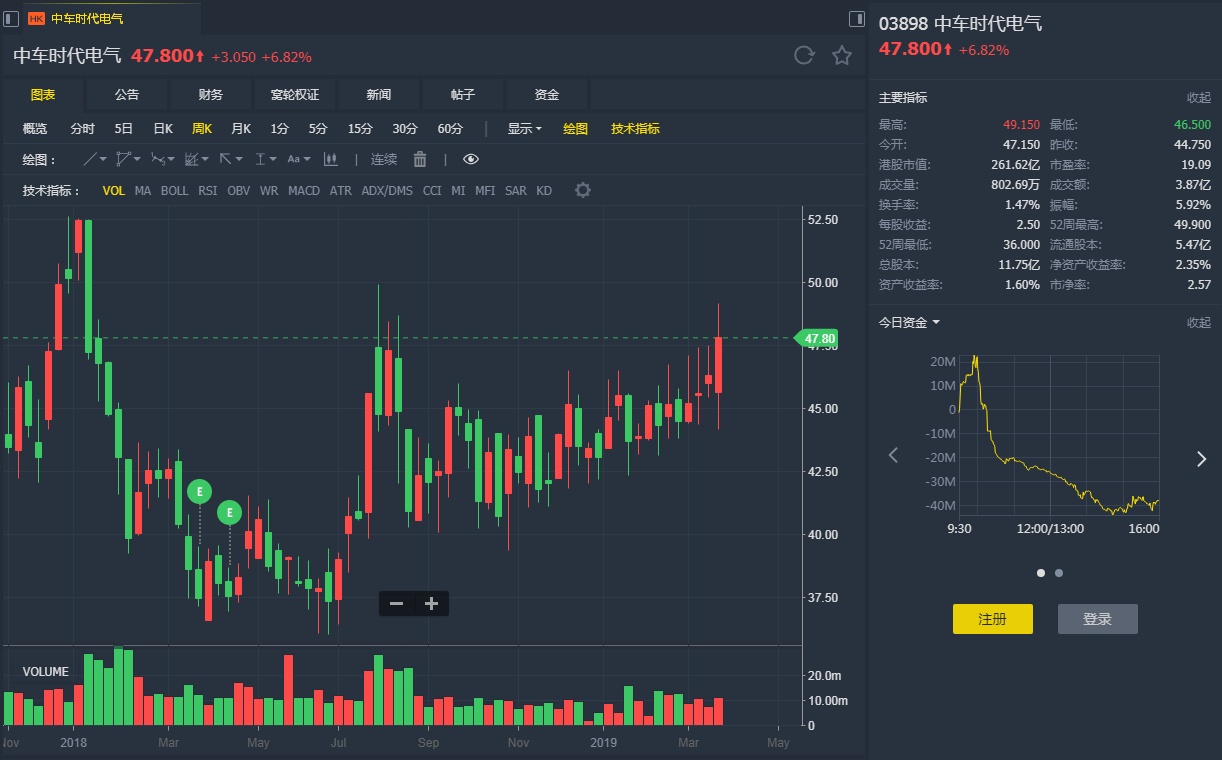The width and height of the screenshot is (1222, 760).
Task: Expand the polyline tool dropdown arrow
Action: point(137,159)
